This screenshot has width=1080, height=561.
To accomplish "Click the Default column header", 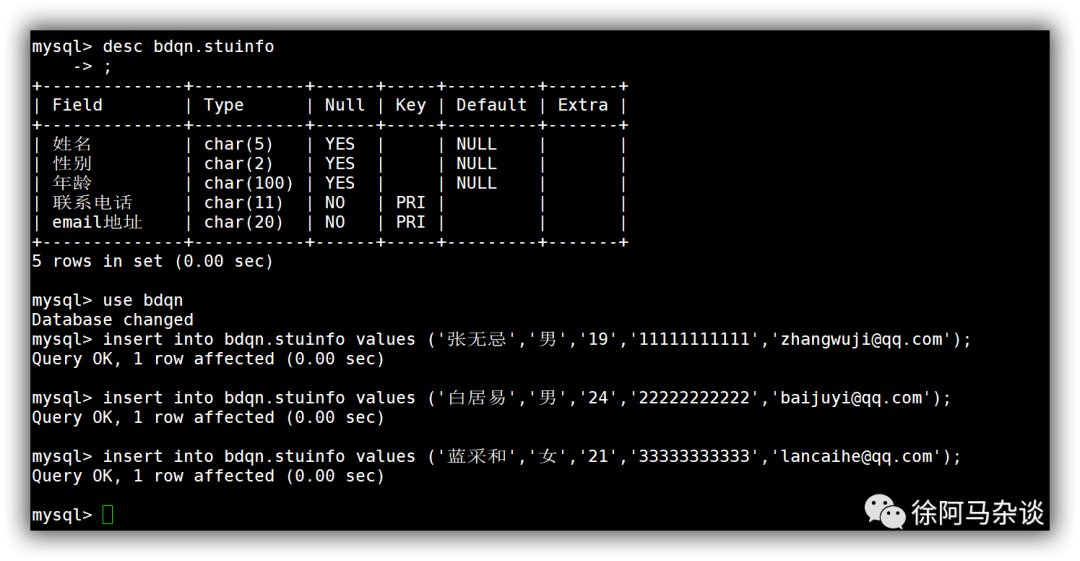I will 491,105.
